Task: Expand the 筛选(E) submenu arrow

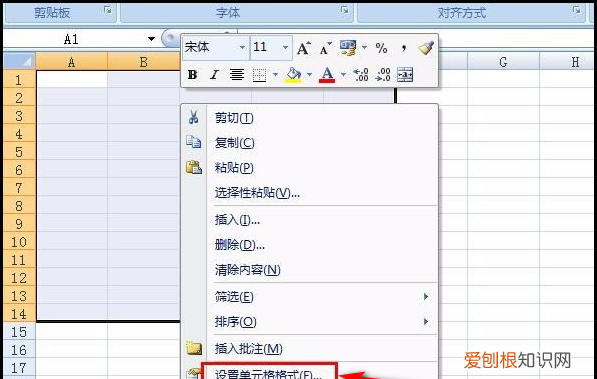Action: (426, 296)
